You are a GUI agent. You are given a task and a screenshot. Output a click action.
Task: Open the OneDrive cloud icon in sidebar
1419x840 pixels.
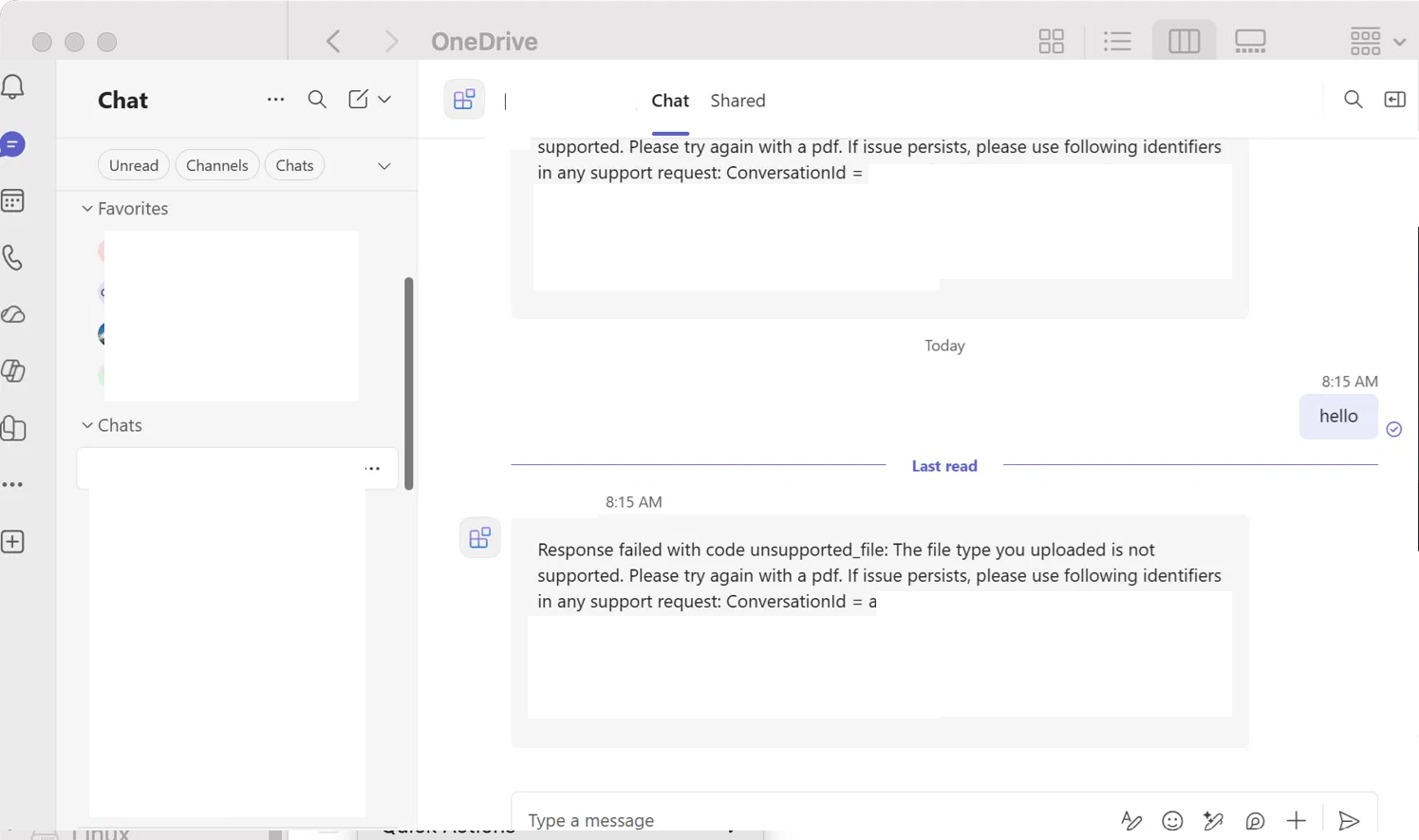(13, 314)
